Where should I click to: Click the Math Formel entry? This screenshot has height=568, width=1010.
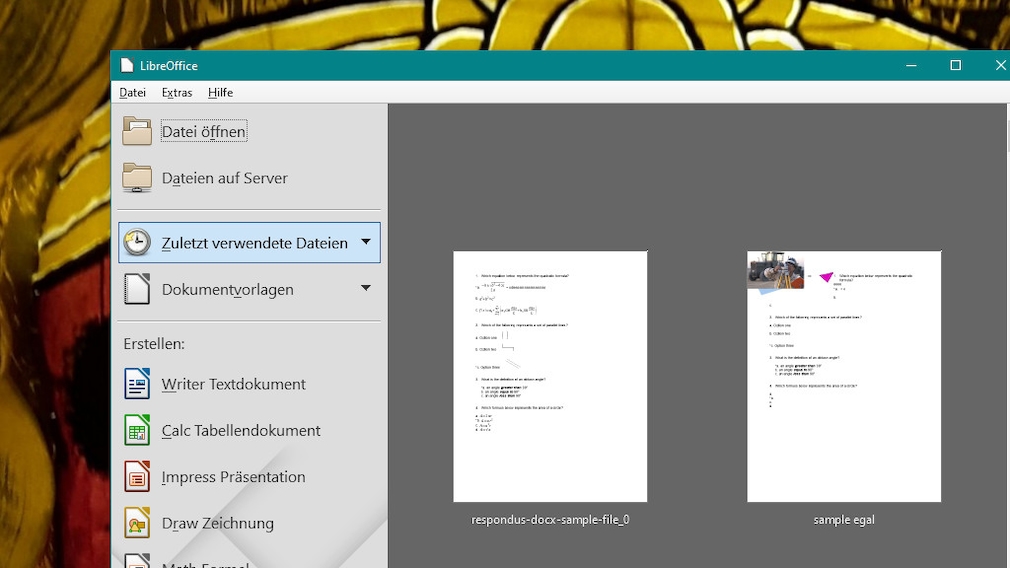(205, 562)
